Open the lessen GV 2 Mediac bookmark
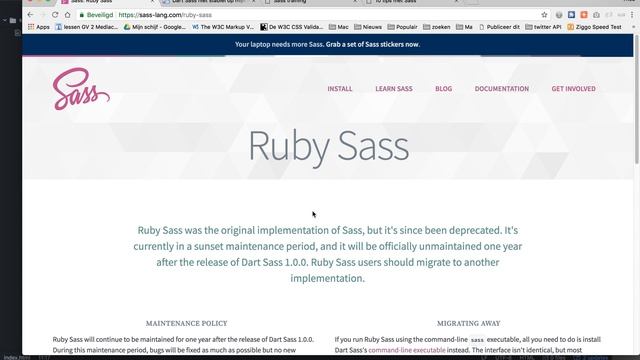 [87, 27]
